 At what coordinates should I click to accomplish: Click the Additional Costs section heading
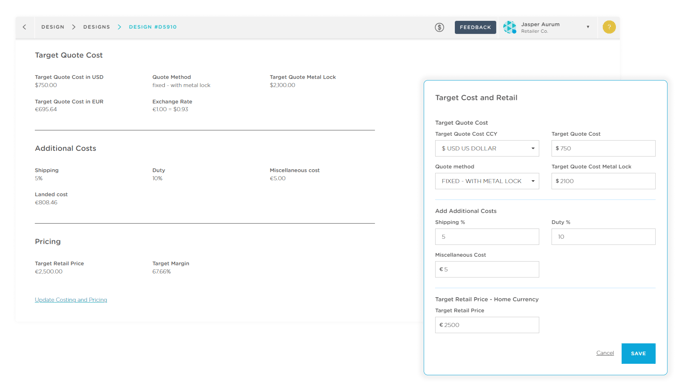(65, 148)
